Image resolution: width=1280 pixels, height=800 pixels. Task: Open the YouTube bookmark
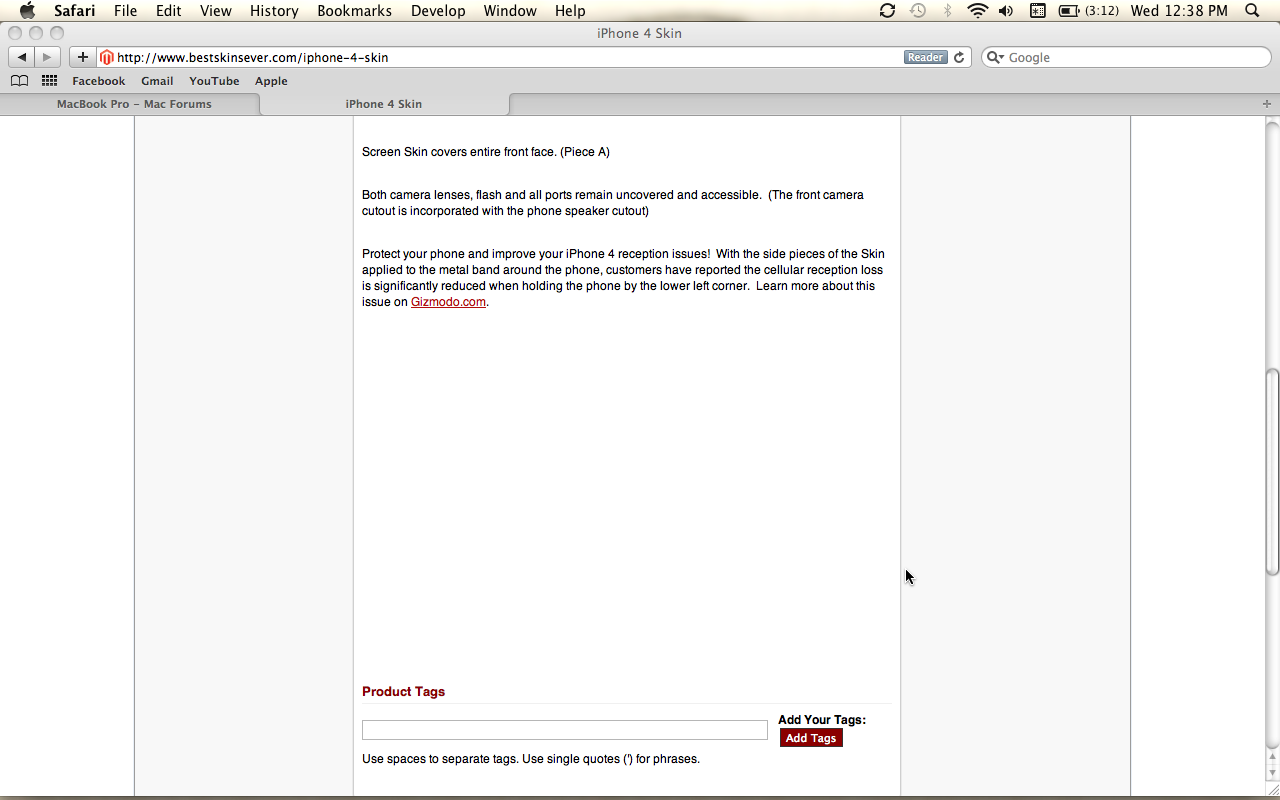[214, 81]
